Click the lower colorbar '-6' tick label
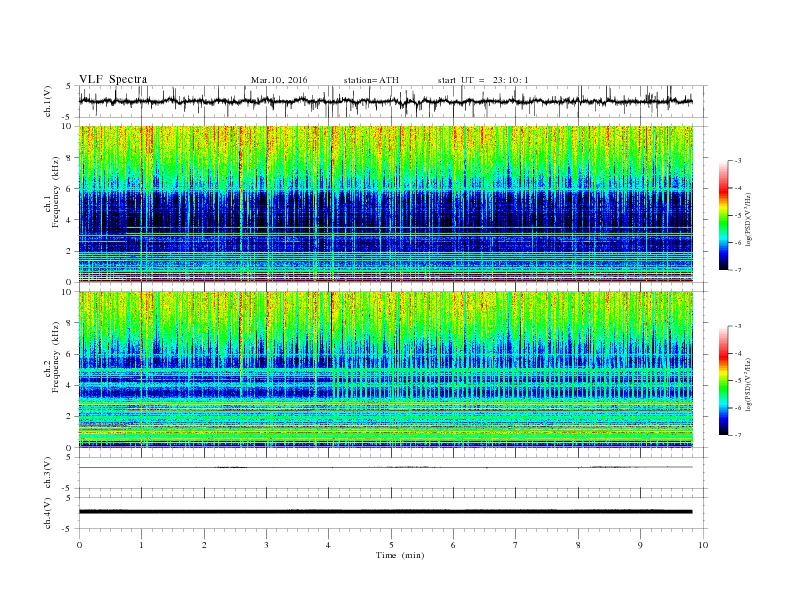 click(x=738, y=408)
